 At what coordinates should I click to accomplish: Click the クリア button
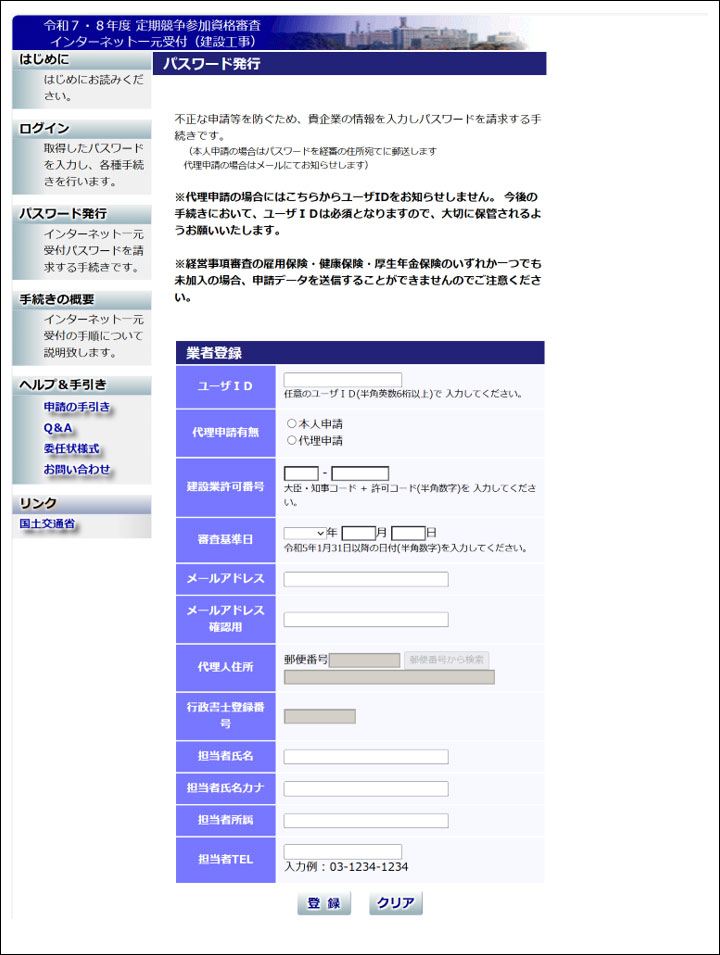(x=396, y=903)
